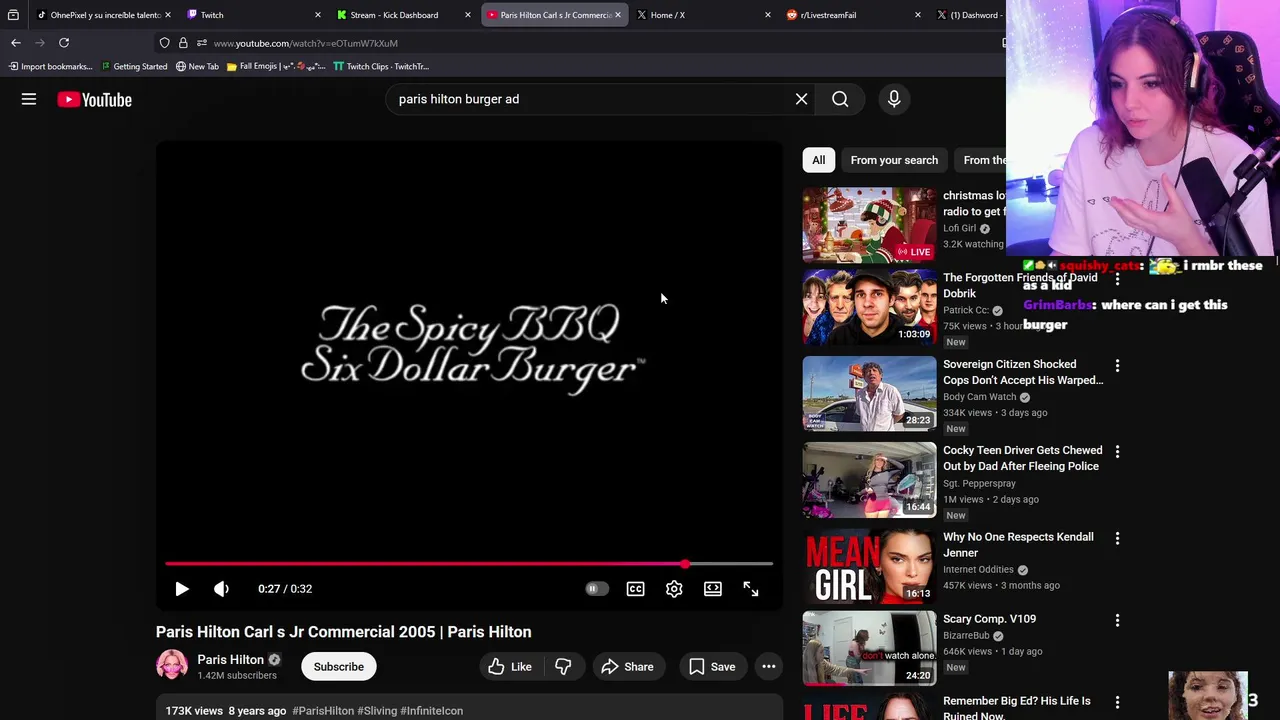Go back with the browser arrow
This screenshot has width=1280, height=720.
click(15, 43)
